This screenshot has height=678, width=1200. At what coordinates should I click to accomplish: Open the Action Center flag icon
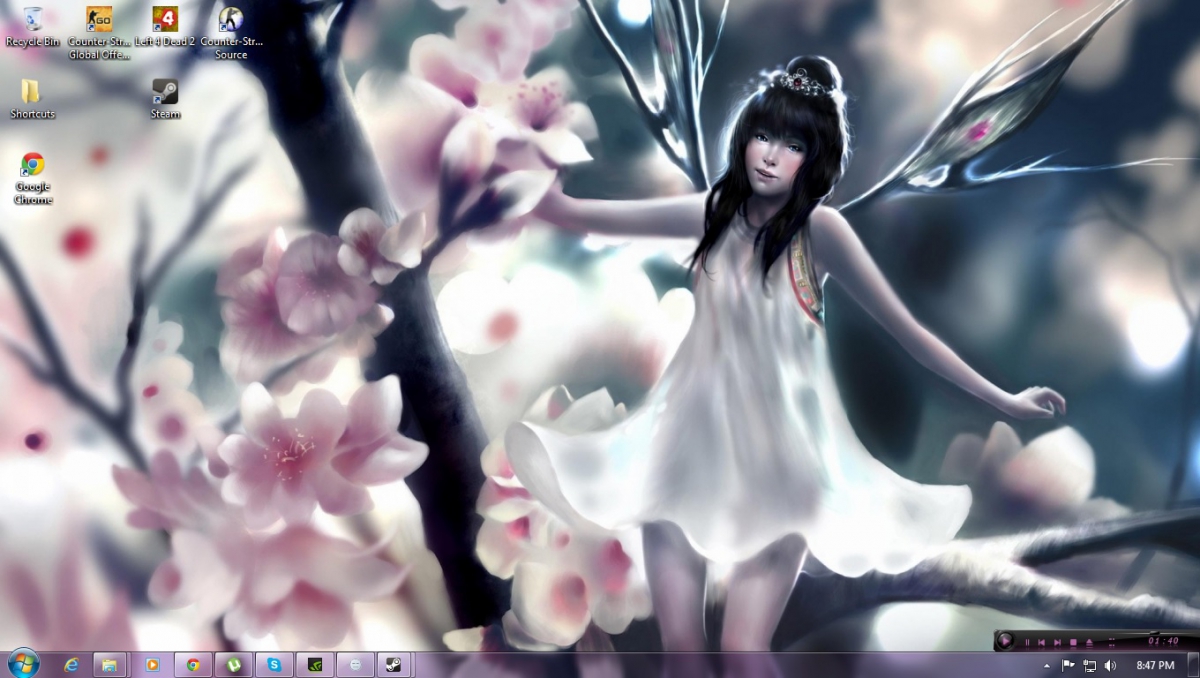tap(1067, 665)
